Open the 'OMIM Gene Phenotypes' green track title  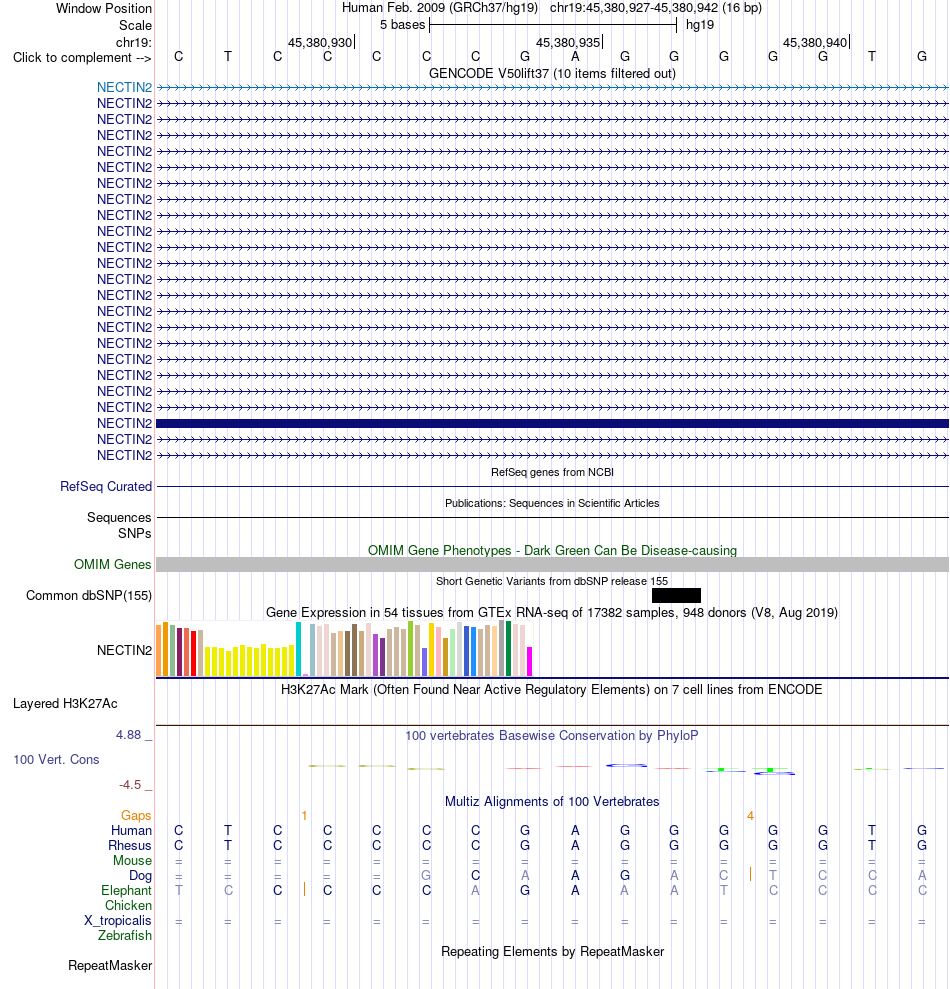[x=552, y=550]
